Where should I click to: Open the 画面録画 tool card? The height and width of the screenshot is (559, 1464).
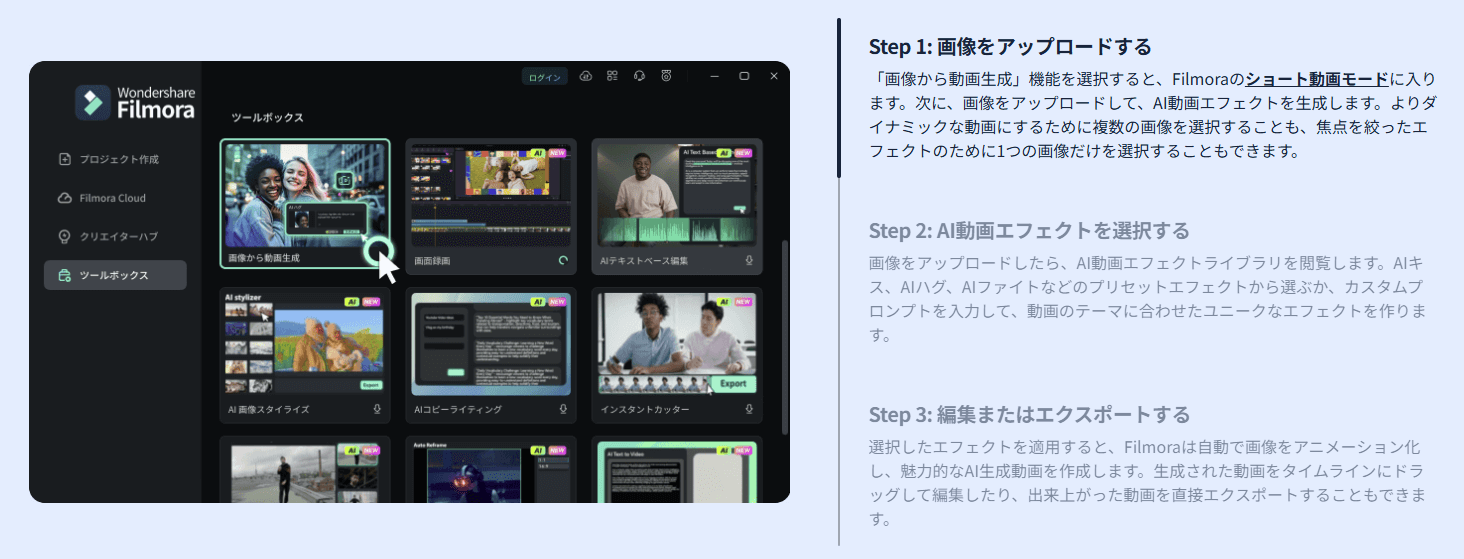491,206
